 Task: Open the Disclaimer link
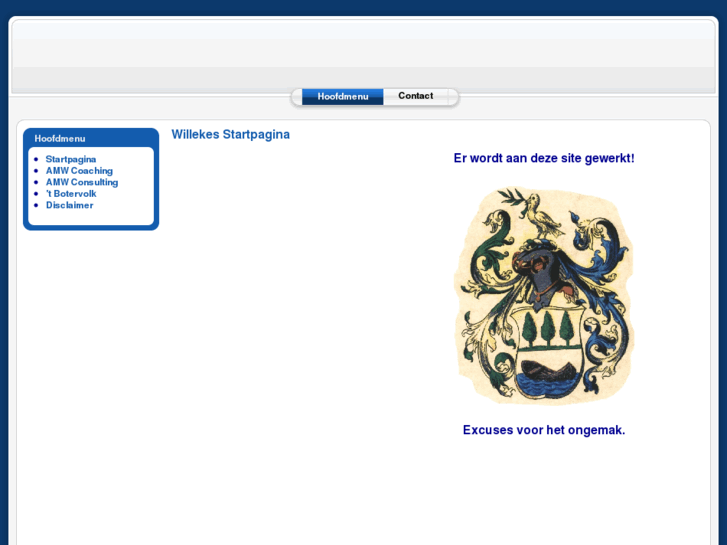pos(69,205)
